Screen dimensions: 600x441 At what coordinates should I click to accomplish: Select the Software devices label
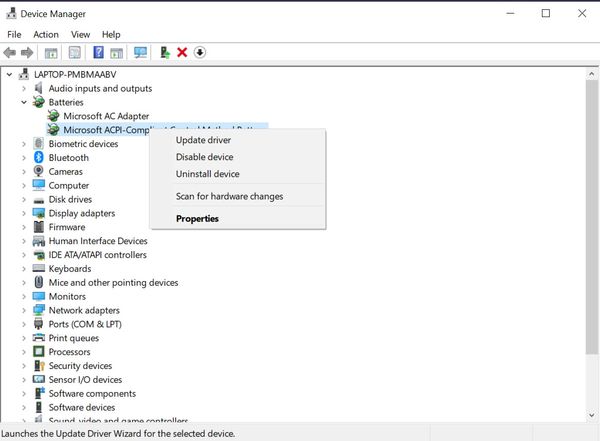(82, 407)
